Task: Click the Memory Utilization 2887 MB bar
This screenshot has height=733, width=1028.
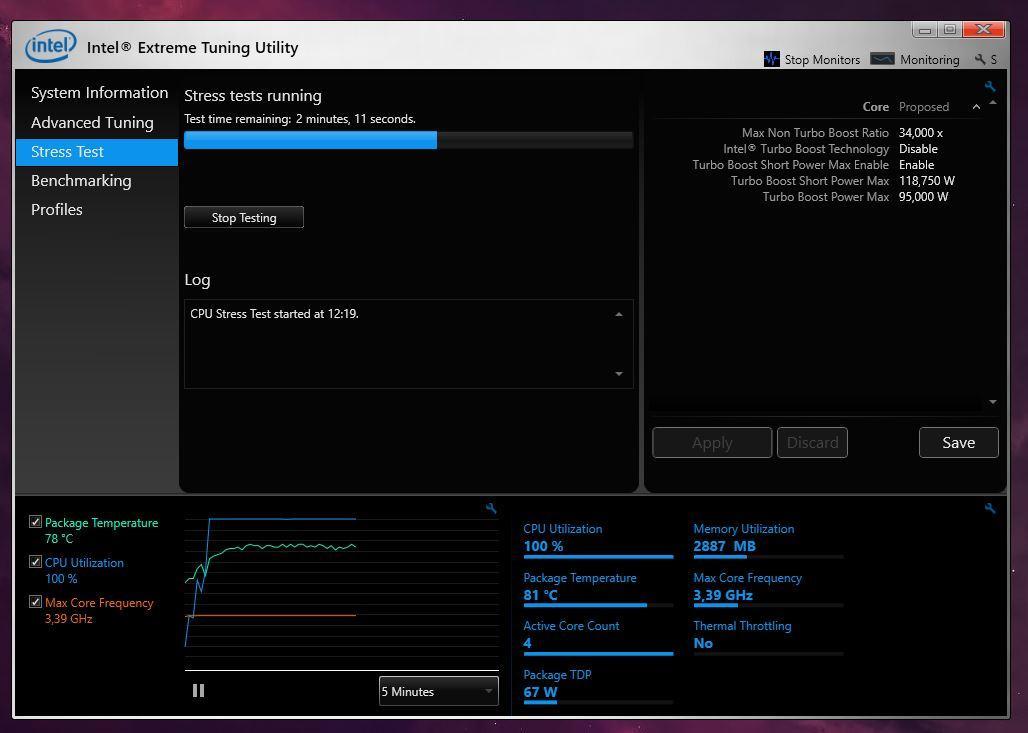Action: pyautogui.click(x=768, y=557)
